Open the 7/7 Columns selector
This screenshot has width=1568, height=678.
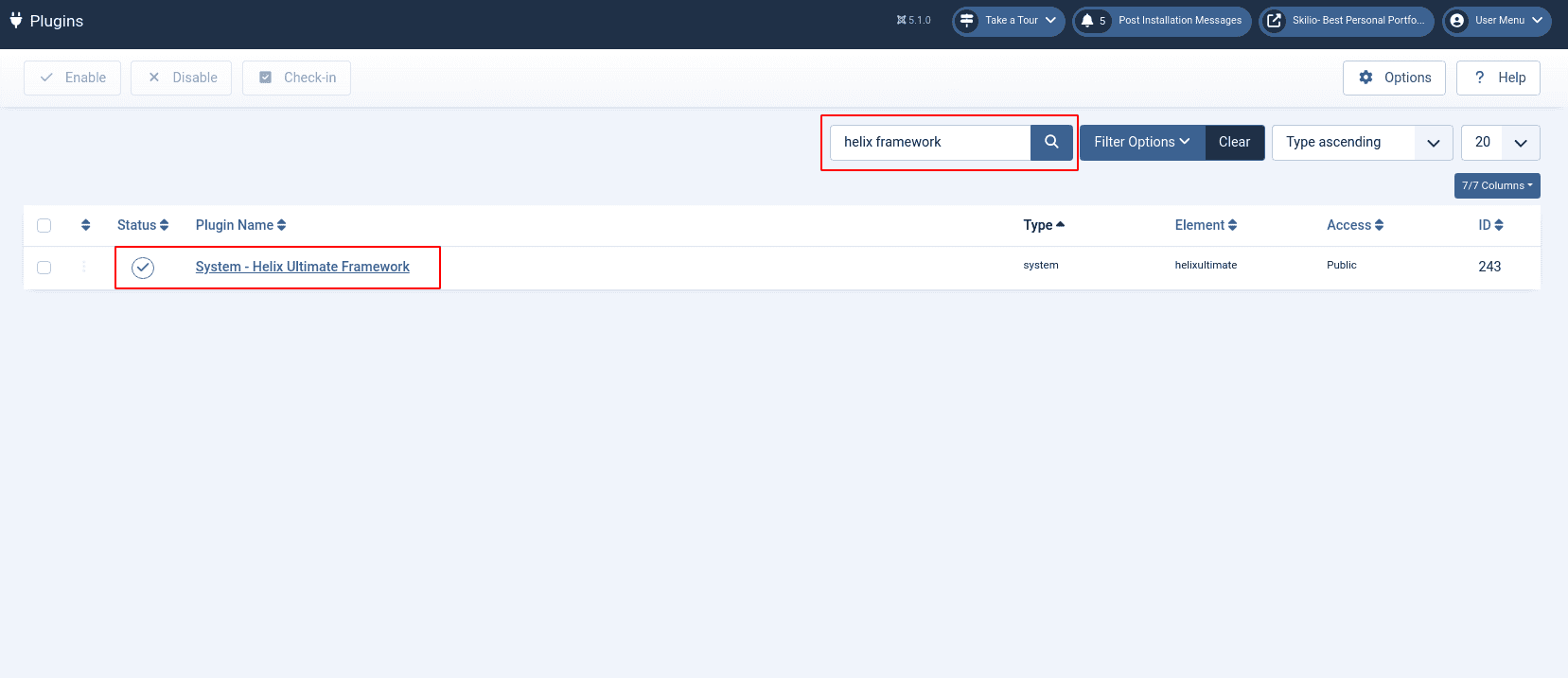point(1496,185)
